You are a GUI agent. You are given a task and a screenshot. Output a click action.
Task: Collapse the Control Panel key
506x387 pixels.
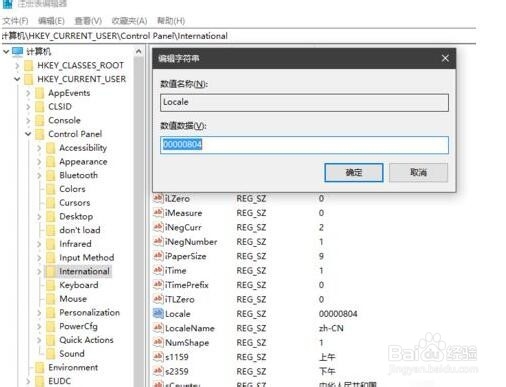coord(28,134)
